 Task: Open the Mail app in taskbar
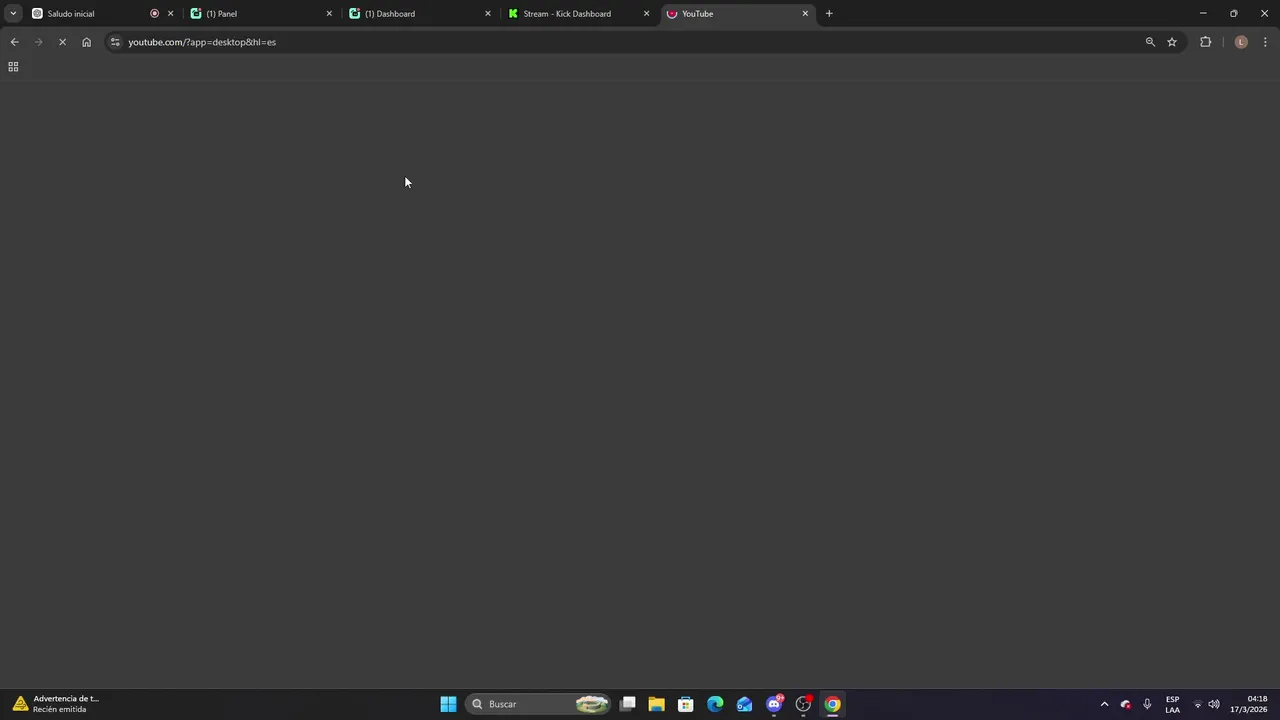[744, 704]
